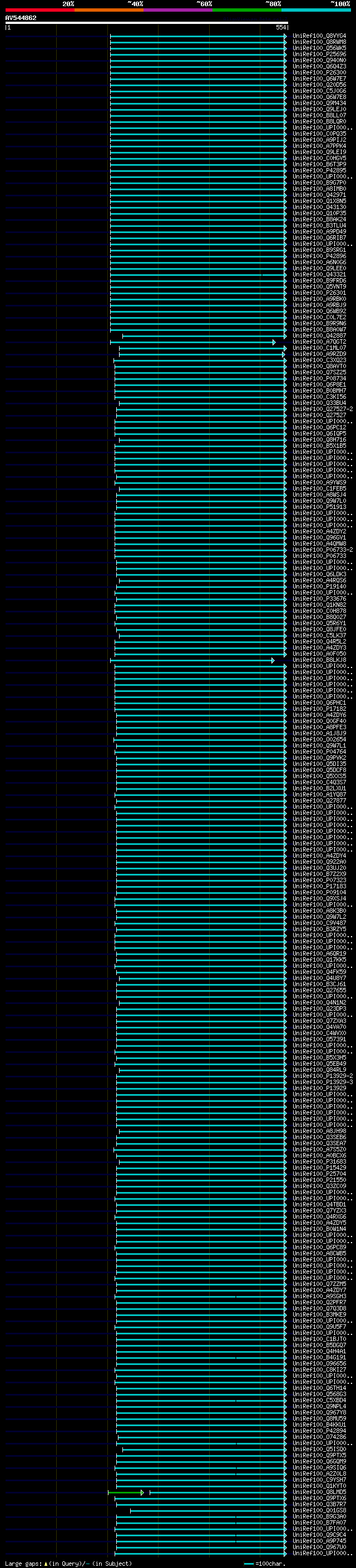356x1568 pixels.
Task: Select hit label UniRef100_B9SRG1
Action: (x=319, y=250)
